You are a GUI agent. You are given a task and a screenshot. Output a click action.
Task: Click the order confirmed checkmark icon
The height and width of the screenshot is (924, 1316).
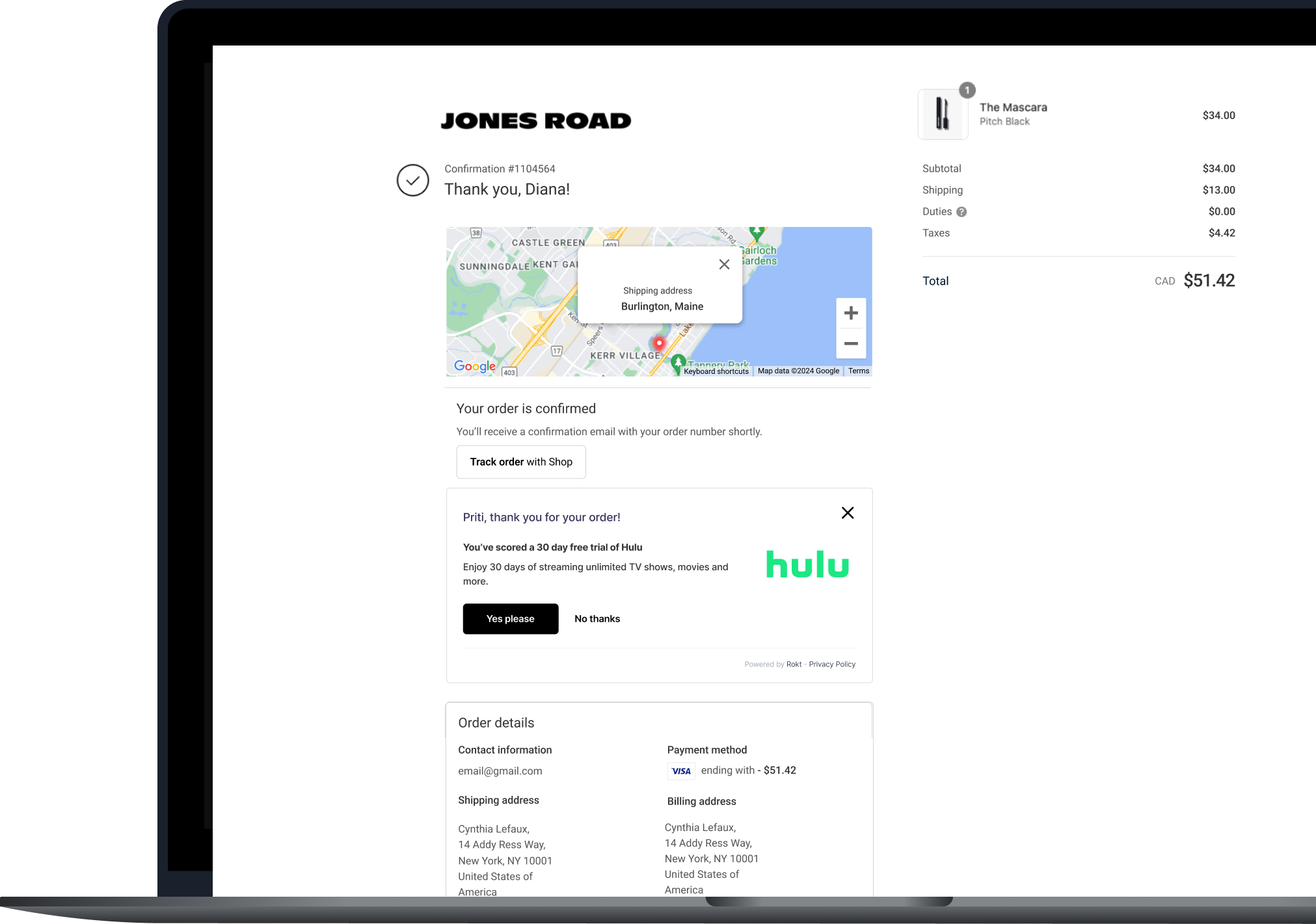412,180
